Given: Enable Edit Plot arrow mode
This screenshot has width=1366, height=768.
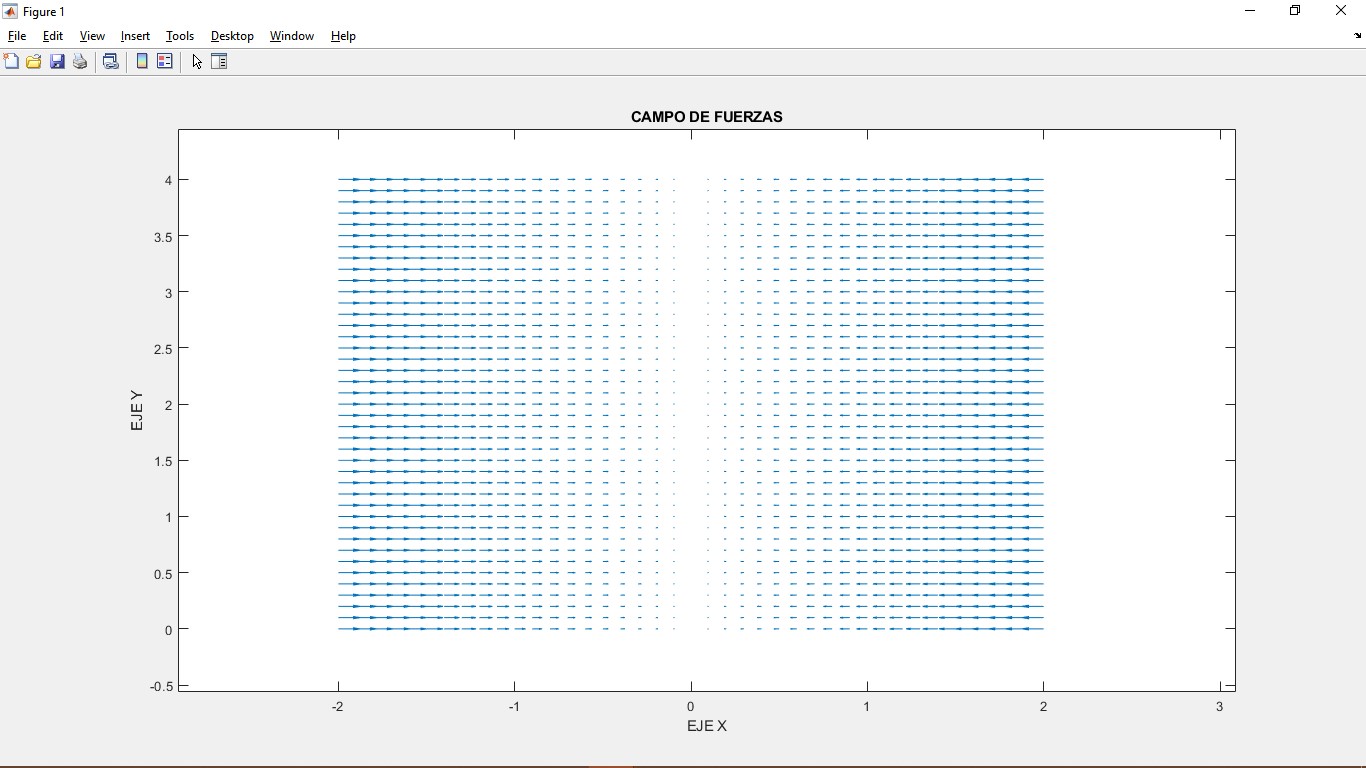Looking at the screenshot, I should click(x=197, y=62).
